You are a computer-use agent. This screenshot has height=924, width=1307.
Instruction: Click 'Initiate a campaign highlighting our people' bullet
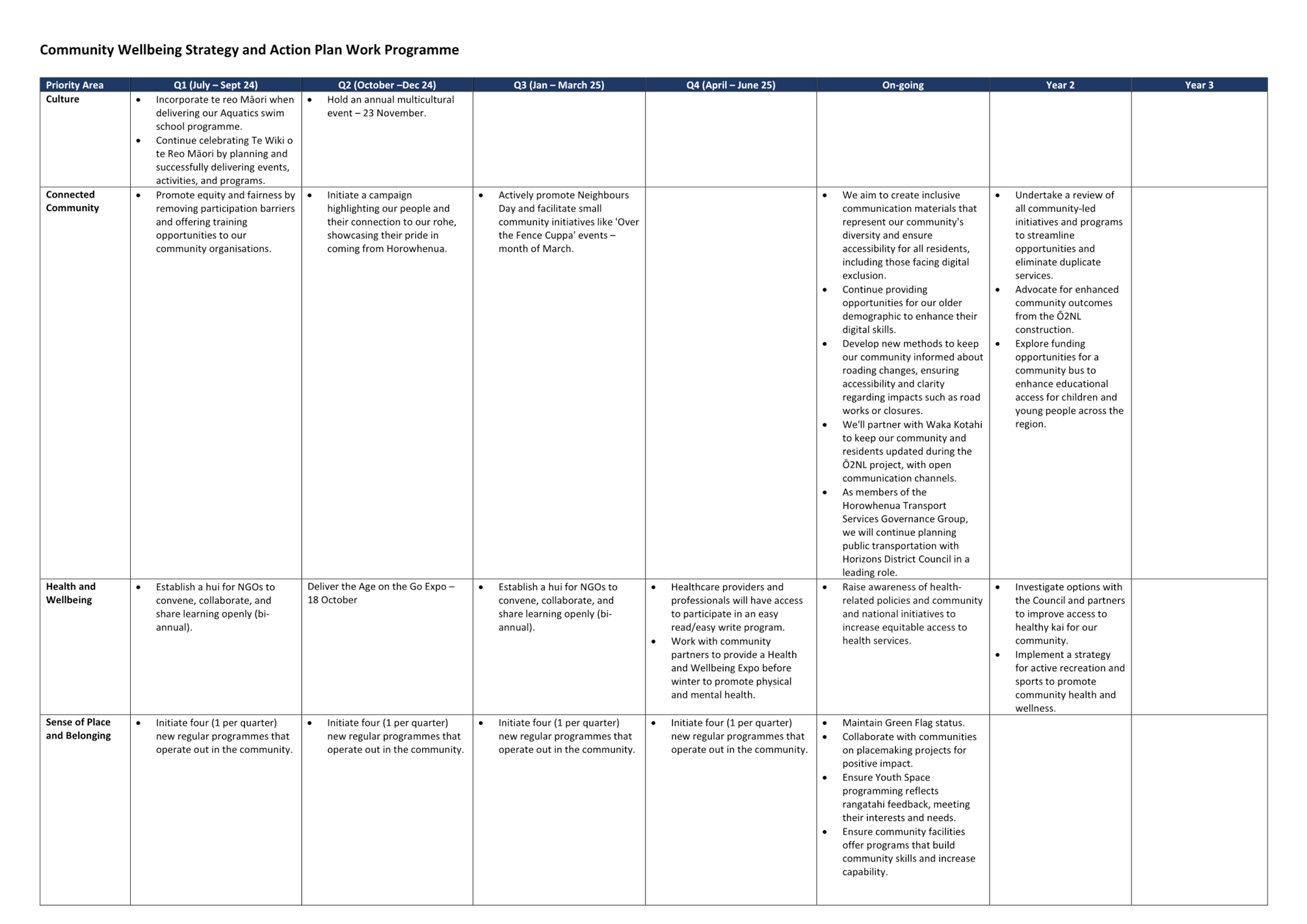(x=391, y=222)
